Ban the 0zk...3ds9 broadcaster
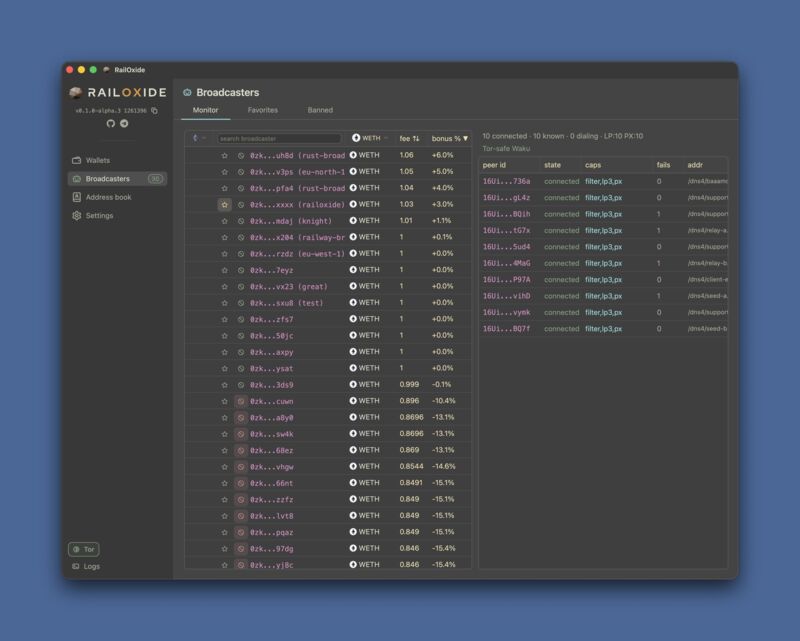800x641 pixels. click(x=241, y=385)
